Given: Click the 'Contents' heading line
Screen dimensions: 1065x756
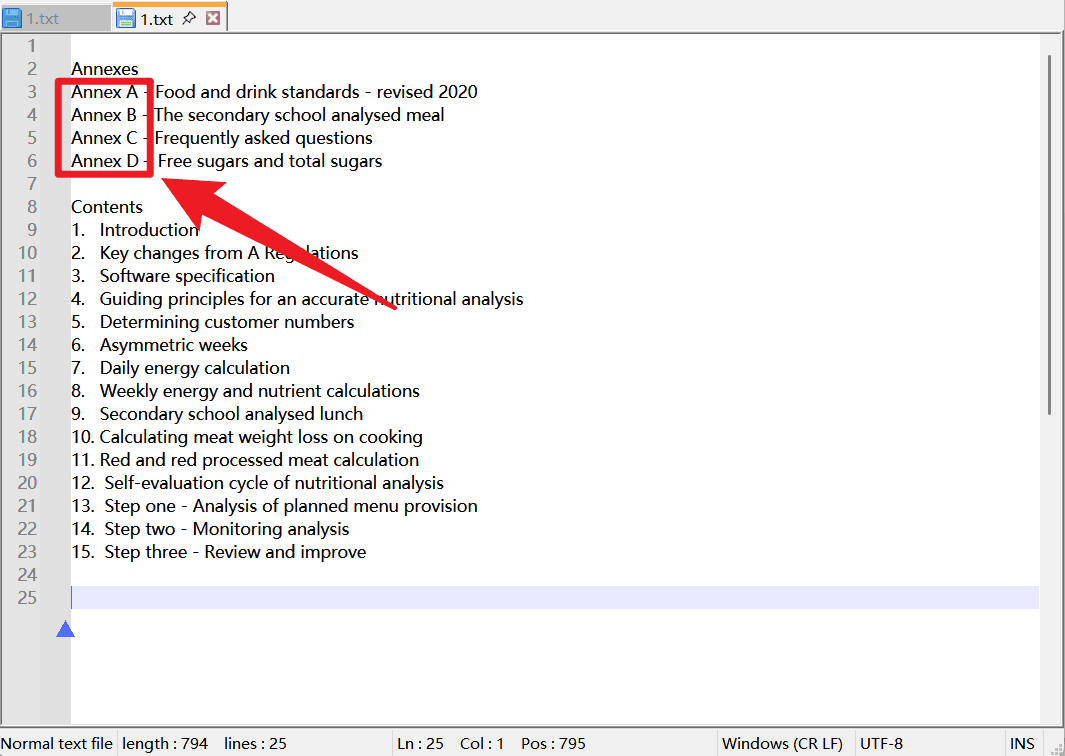Looking at the screenshot, I should [107, 207].
